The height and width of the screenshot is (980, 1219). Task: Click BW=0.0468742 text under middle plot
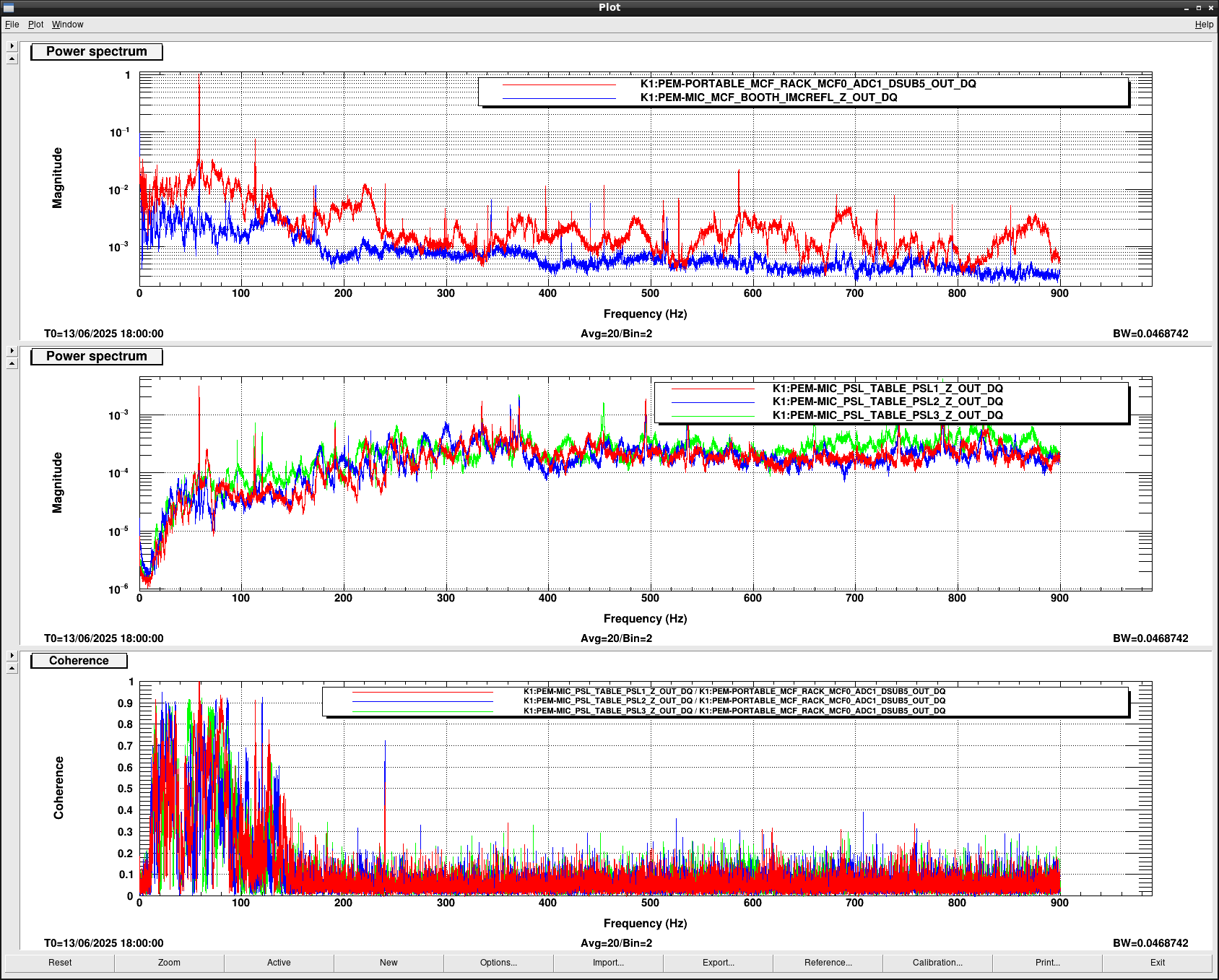1150,638
